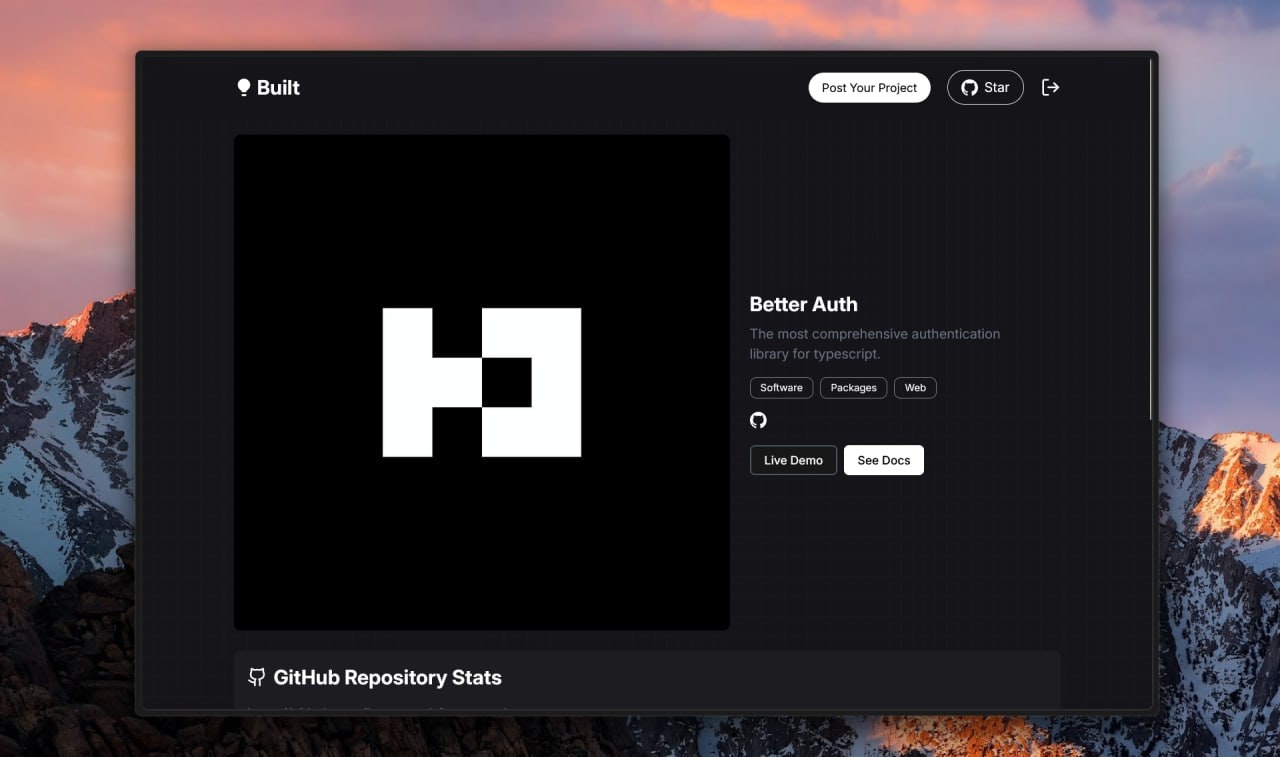Click the Live Demo button
The image size is (1280, 757).
tap(793, 460)
